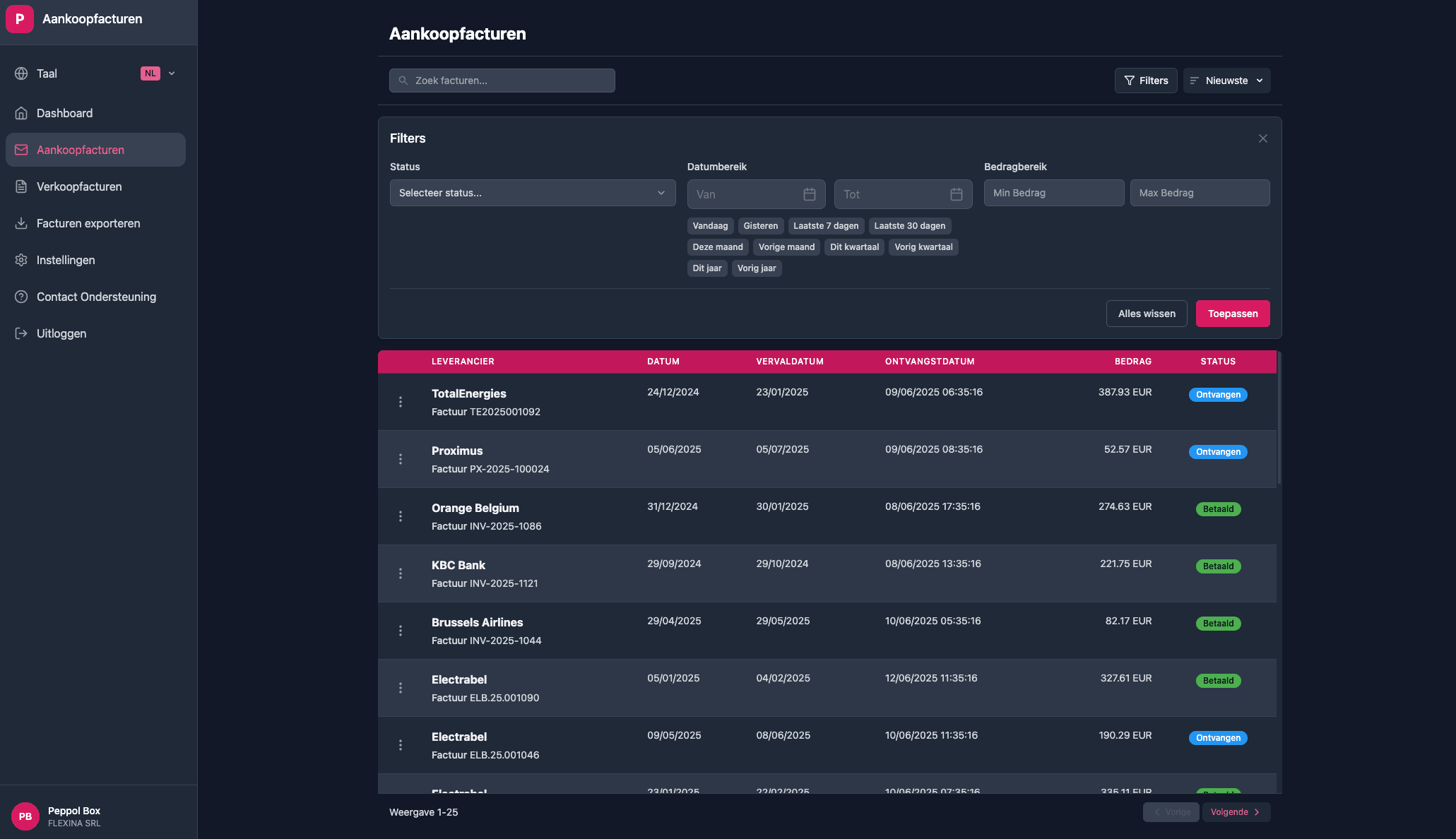This screenshot has height=839, width=1456.
Task: Select the Gisteren date preset
Action: pos(760,226)
